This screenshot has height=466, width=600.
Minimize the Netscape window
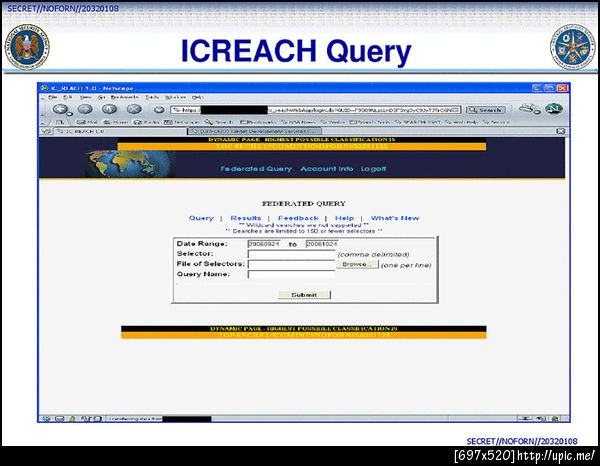point(537,88)
